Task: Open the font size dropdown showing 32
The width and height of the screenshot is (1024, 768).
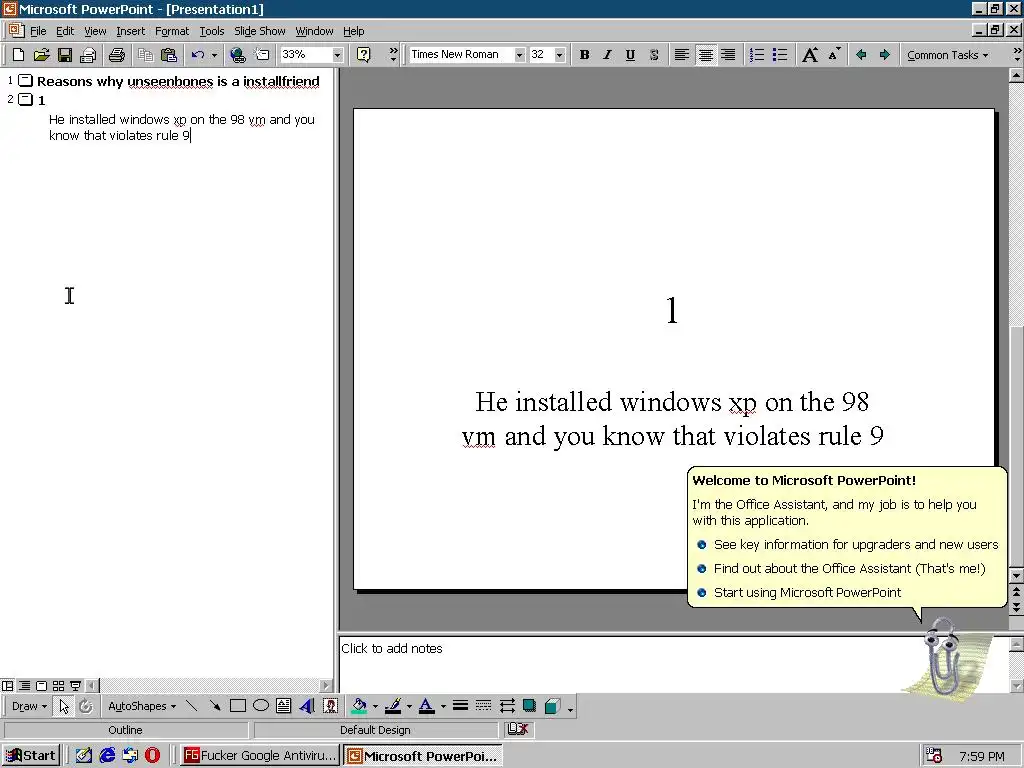Action: [560, 55]
